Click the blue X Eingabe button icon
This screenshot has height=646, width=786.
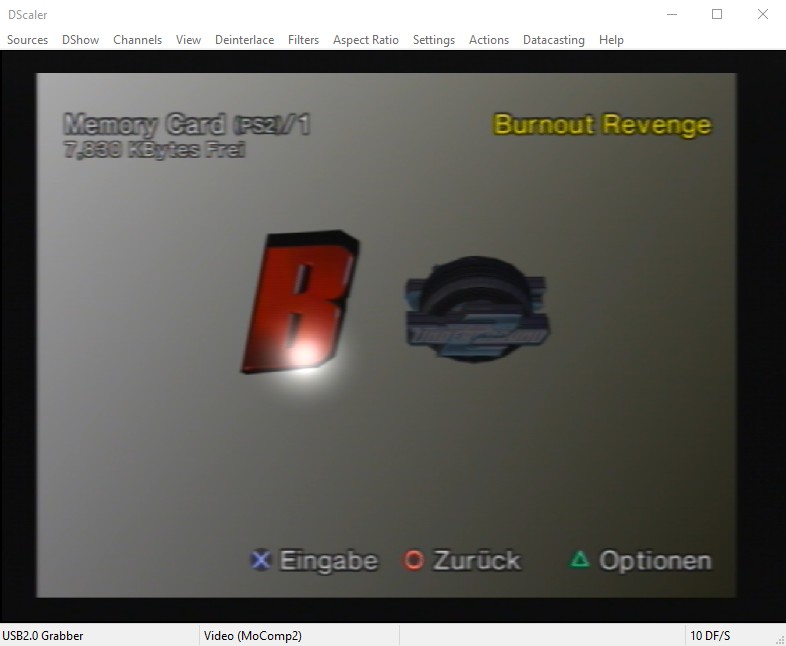coord(260,560)
